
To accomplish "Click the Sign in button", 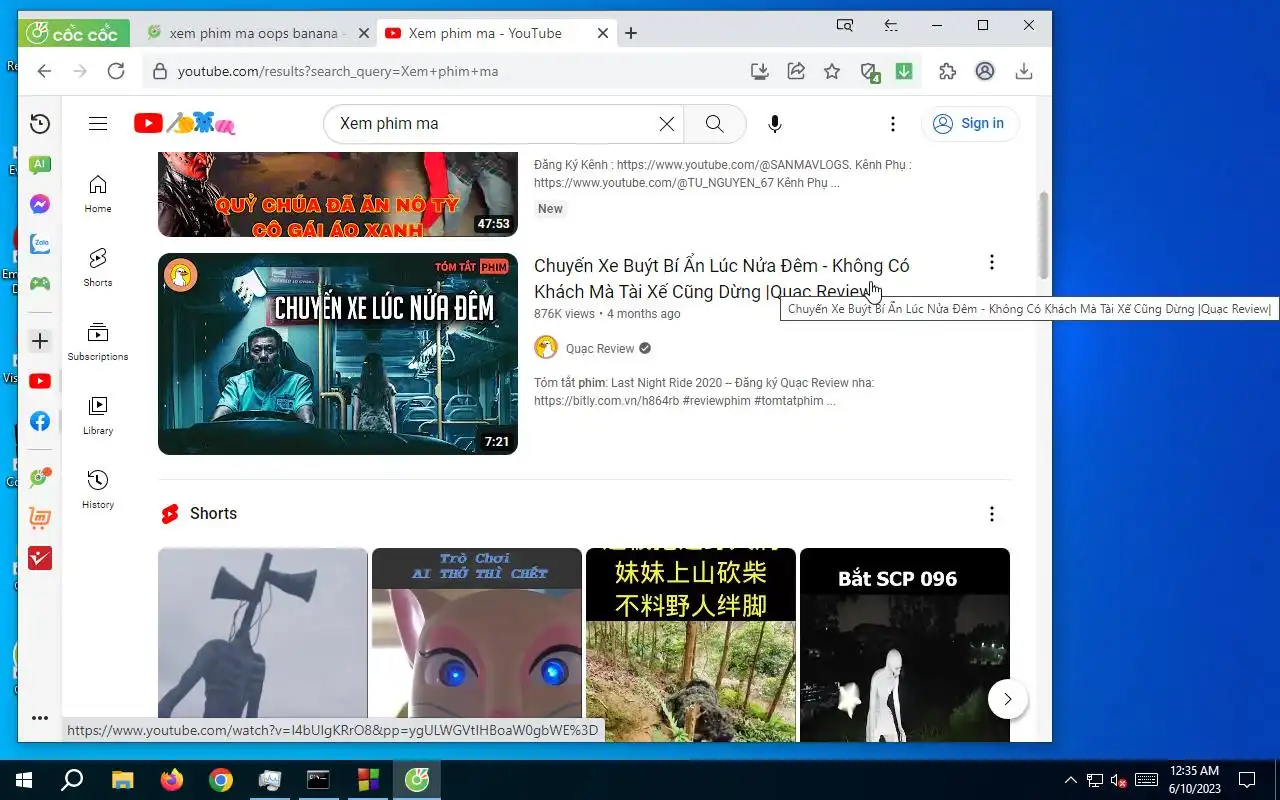I will point(969,124).
